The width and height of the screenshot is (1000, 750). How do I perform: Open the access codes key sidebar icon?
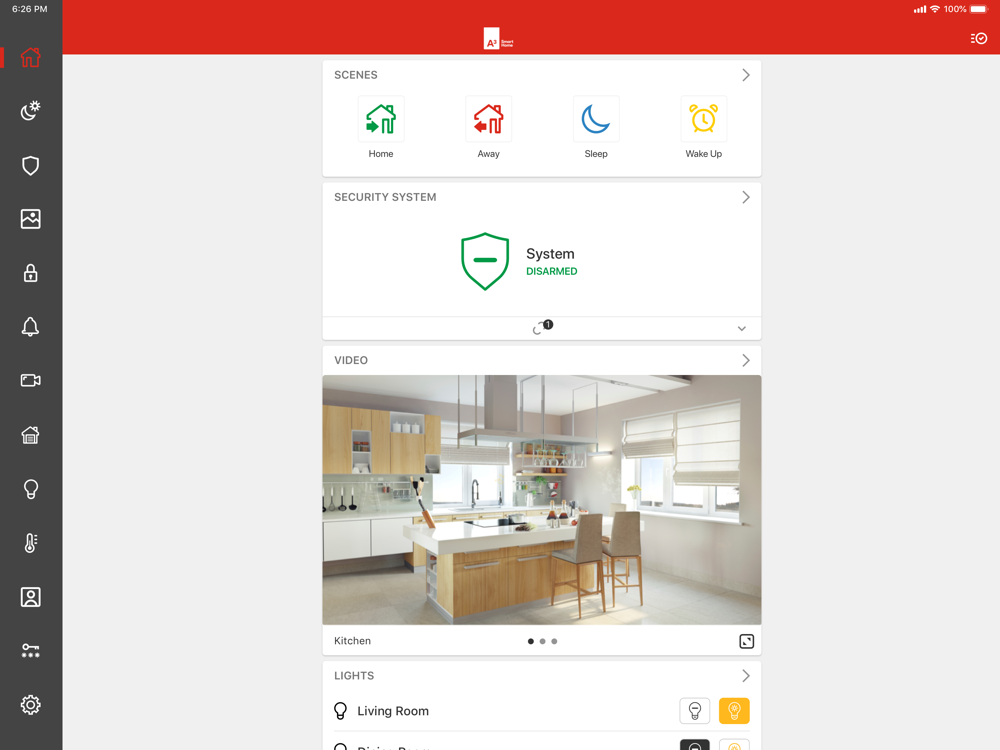(31, 651)
